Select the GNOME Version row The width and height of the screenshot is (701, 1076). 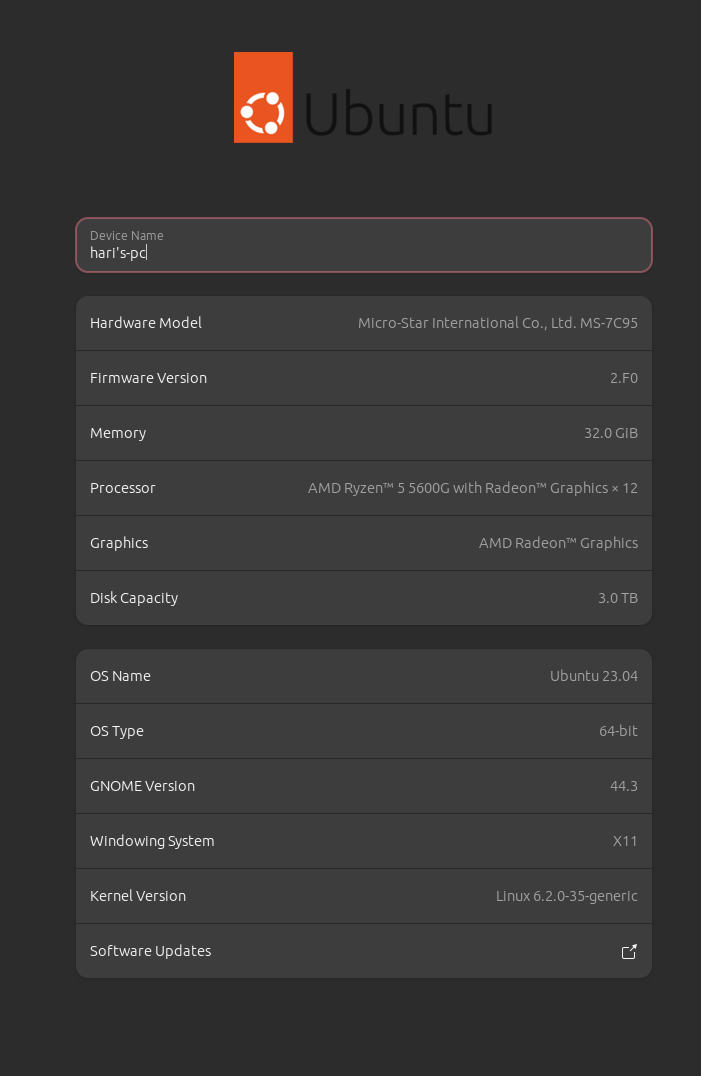(364, 786)
